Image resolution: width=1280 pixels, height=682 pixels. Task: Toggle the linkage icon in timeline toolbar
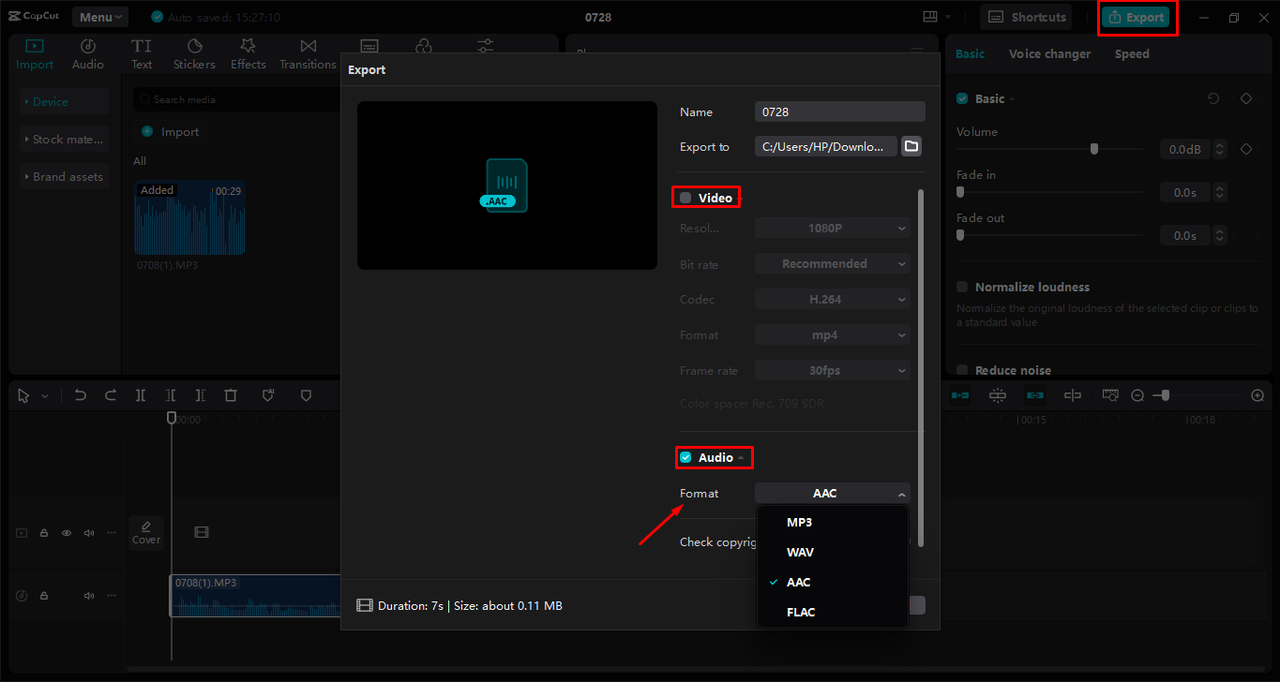pyautogui.click(x=1035, y=396)
